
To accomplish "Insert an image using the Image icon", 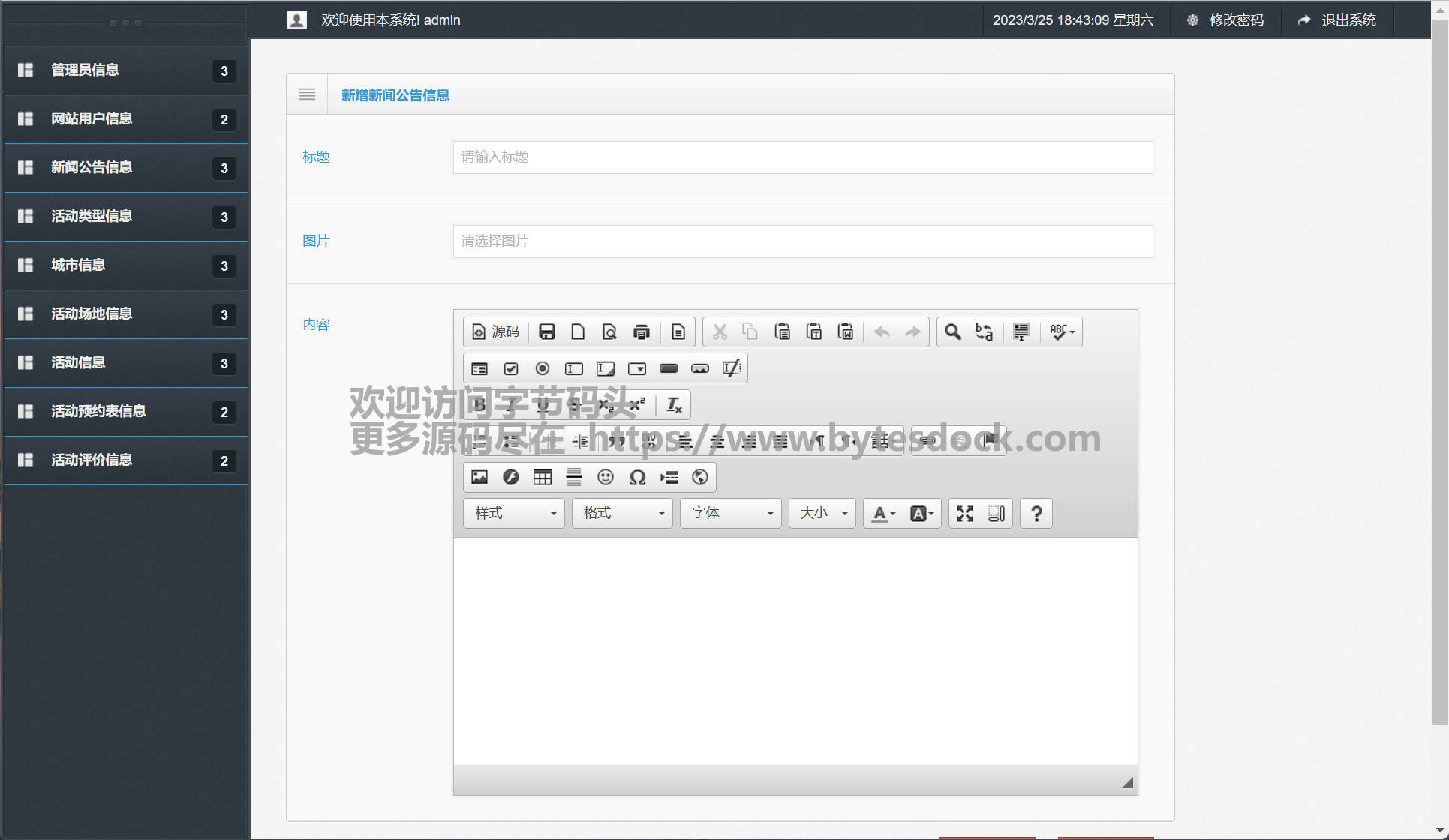I will 479,477.
